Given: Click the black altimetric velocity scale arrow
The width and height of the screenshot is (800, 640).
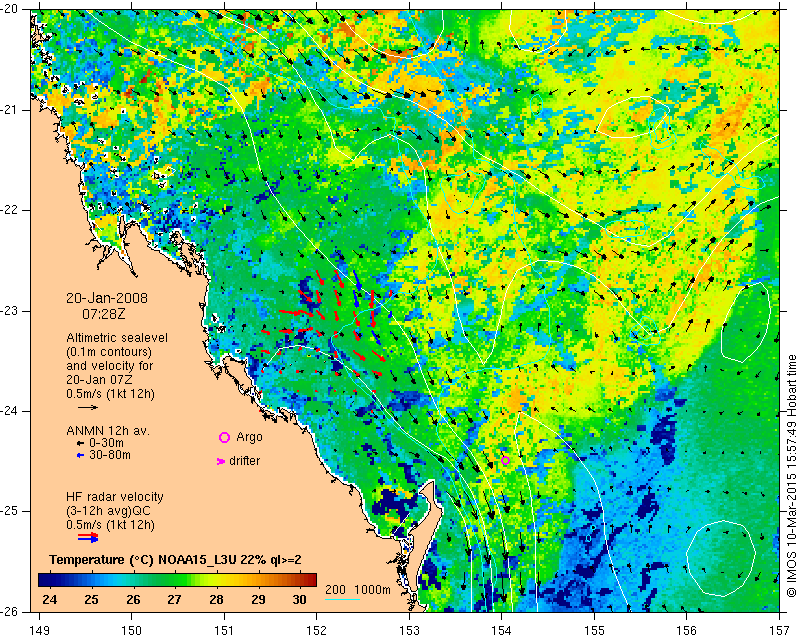Looking at the screenshot, I should [x=88, y=407].
